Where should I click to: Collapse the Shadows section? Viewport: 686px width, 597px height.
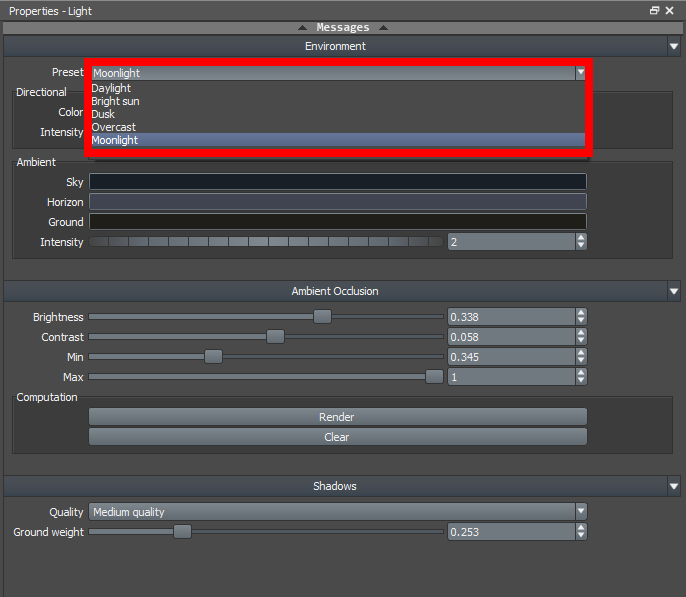[x=674, y=486]
